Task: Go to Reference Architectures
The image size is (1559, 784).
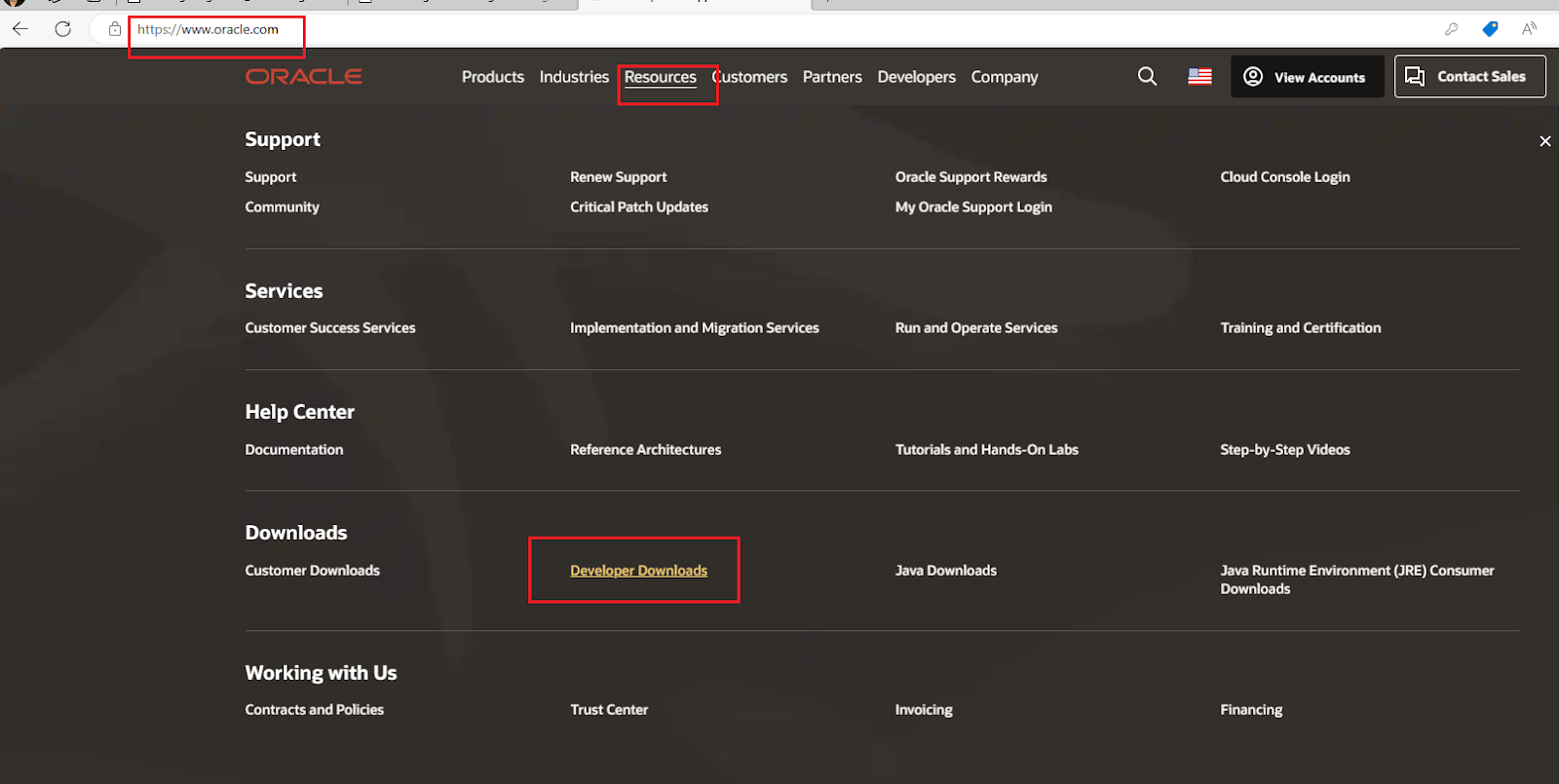Action: [646, 450]
